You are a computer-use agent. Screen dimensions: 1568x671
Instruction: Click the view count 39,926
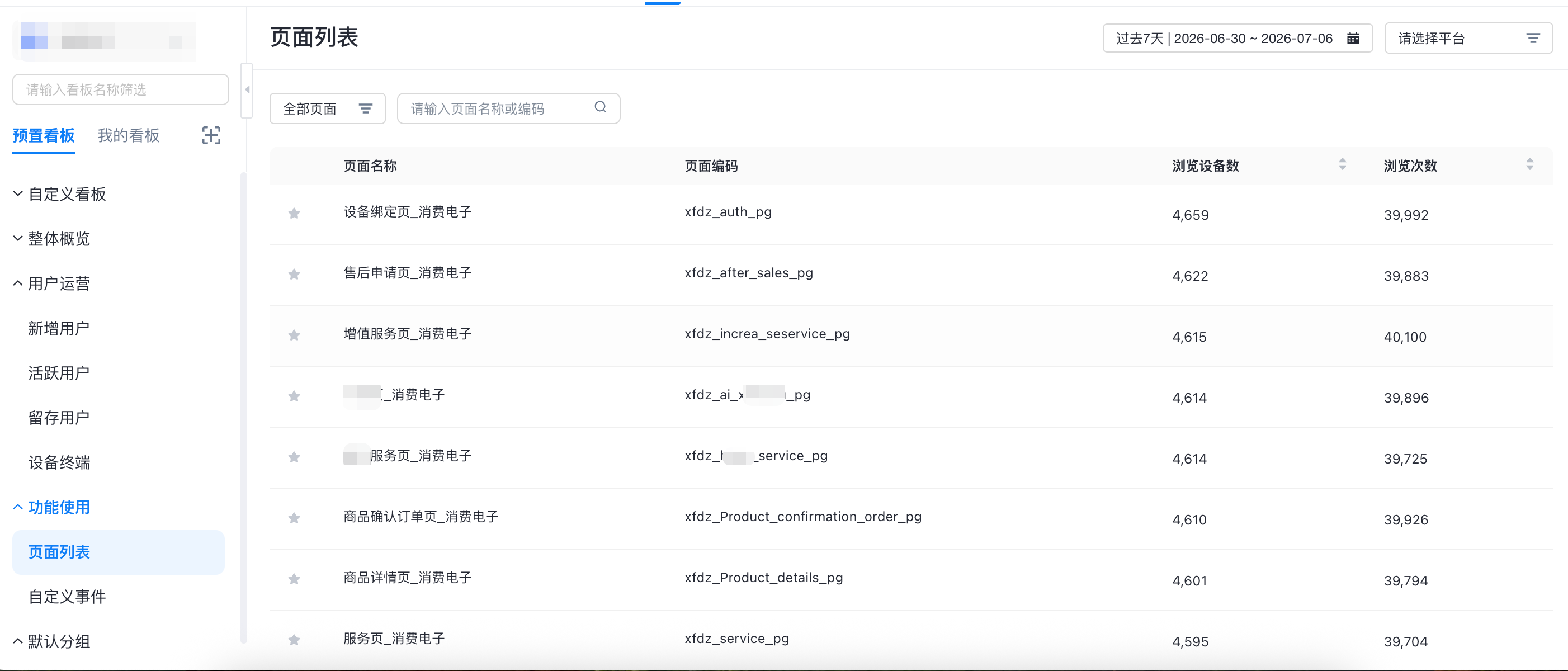(1406, 519)
